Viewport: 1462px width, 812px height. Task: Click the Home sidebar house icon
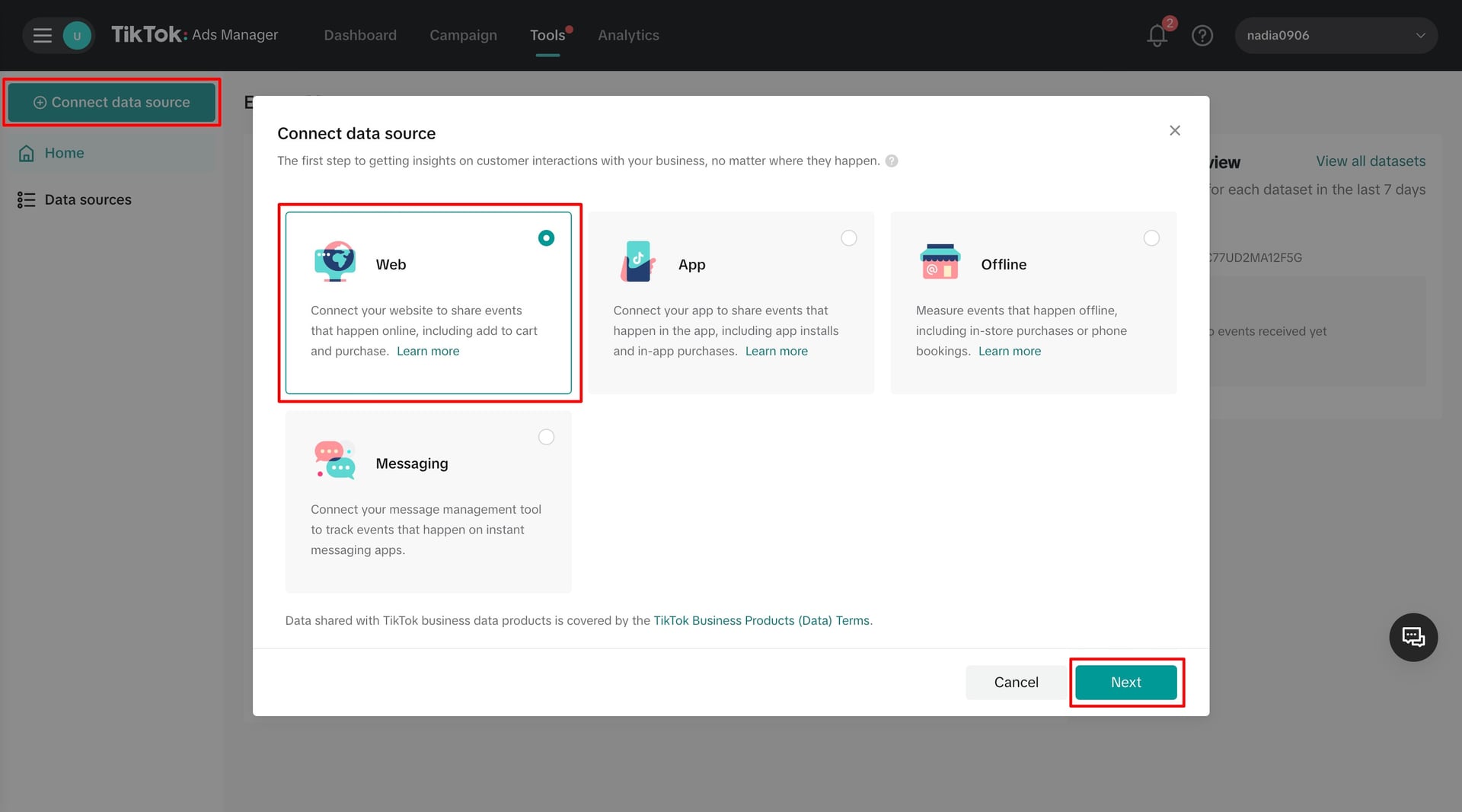click(x=27, y=154)
